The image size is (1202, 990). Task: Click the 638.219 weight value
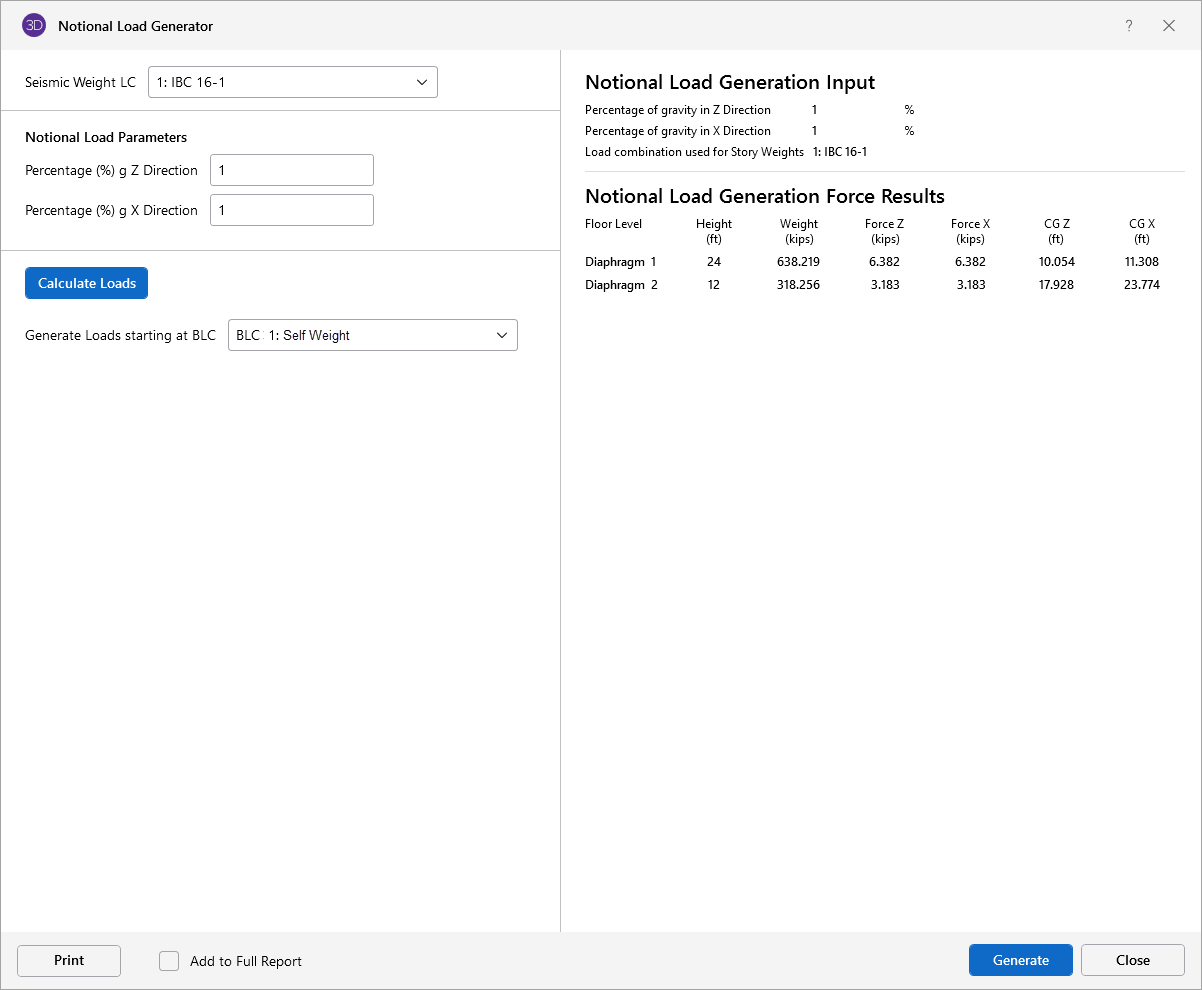coord(798,262)
